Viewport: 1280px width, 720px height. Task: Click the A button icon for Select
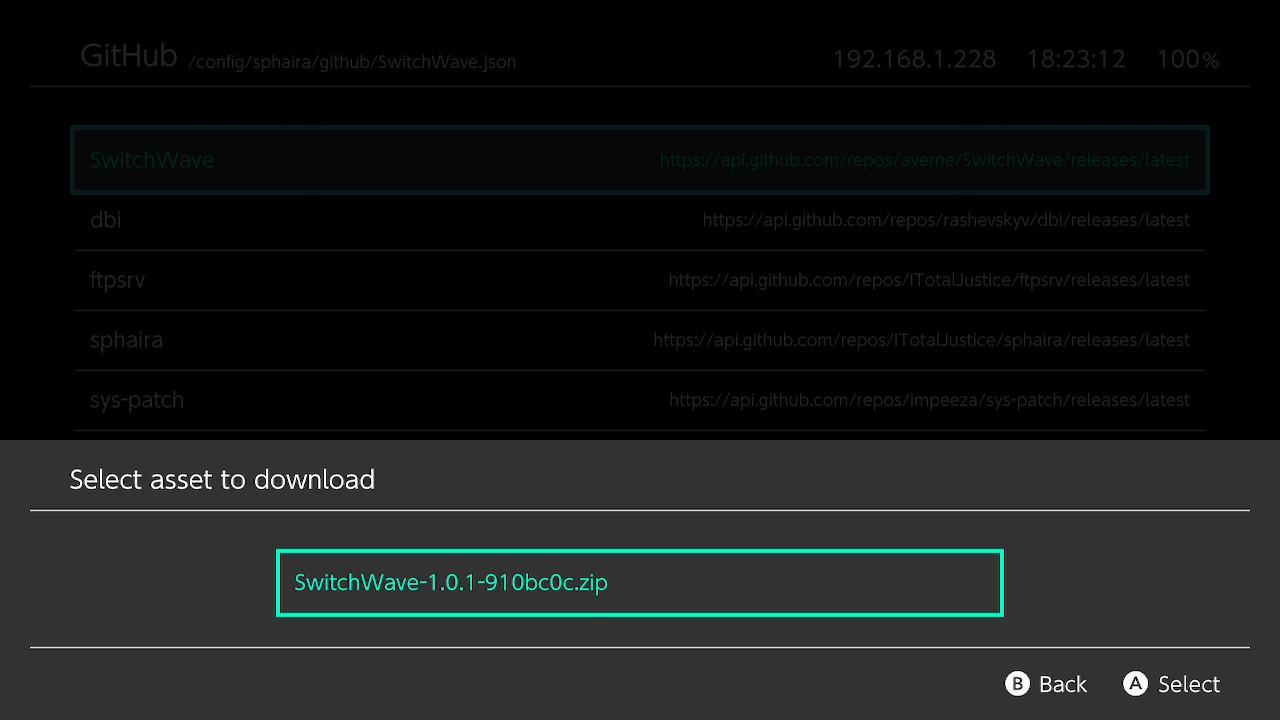(1135, 684)
